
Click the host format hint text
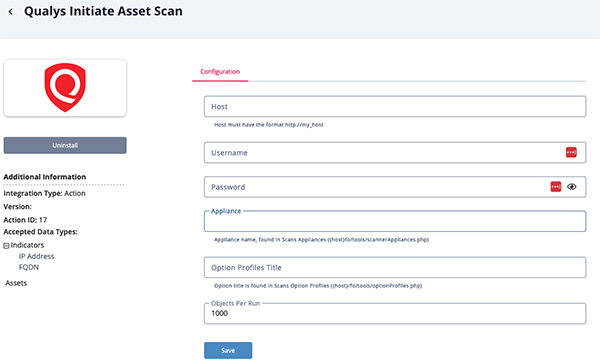pos(269,125)
